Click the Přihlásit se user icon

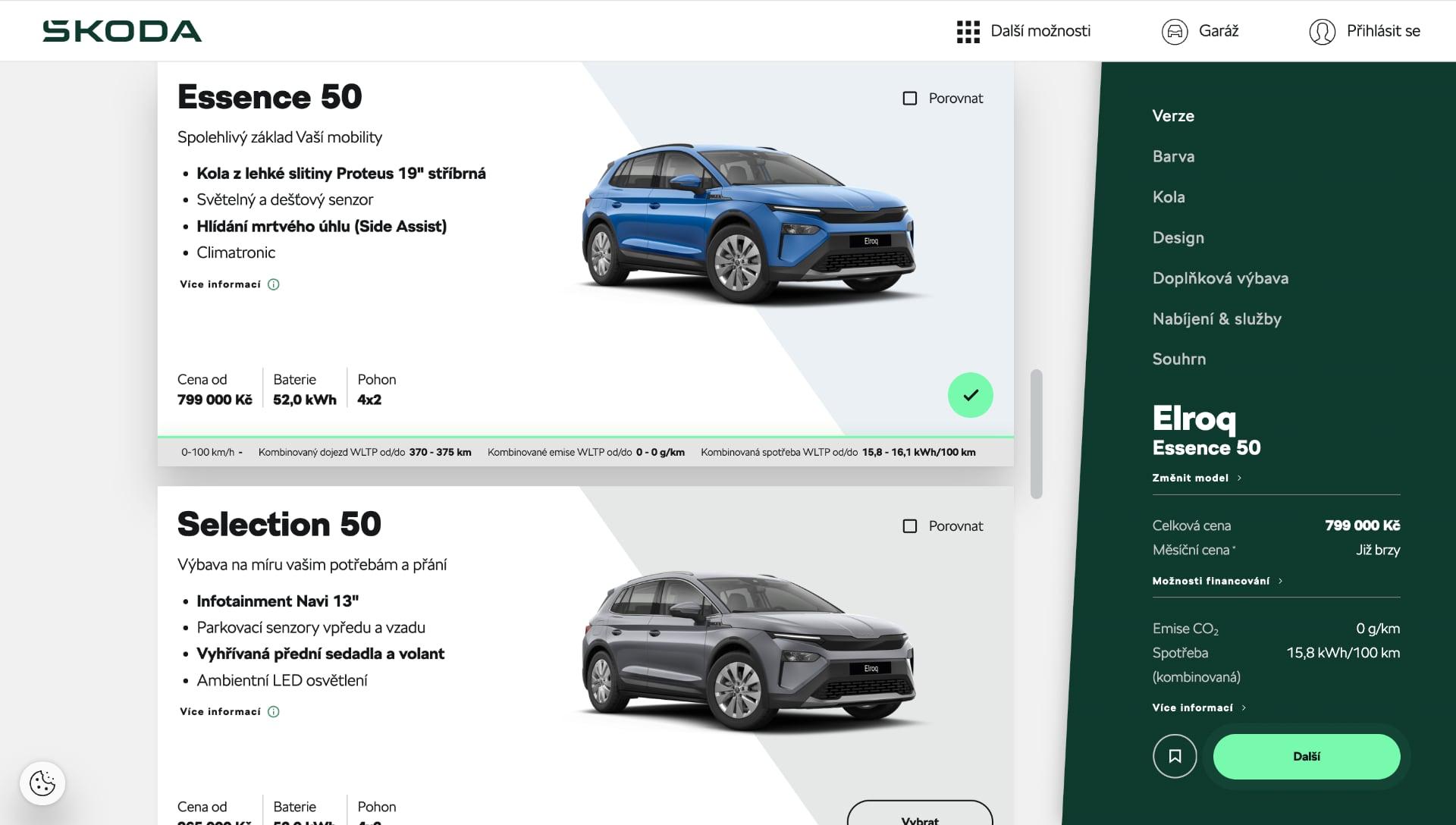(x=1322, y=31)
